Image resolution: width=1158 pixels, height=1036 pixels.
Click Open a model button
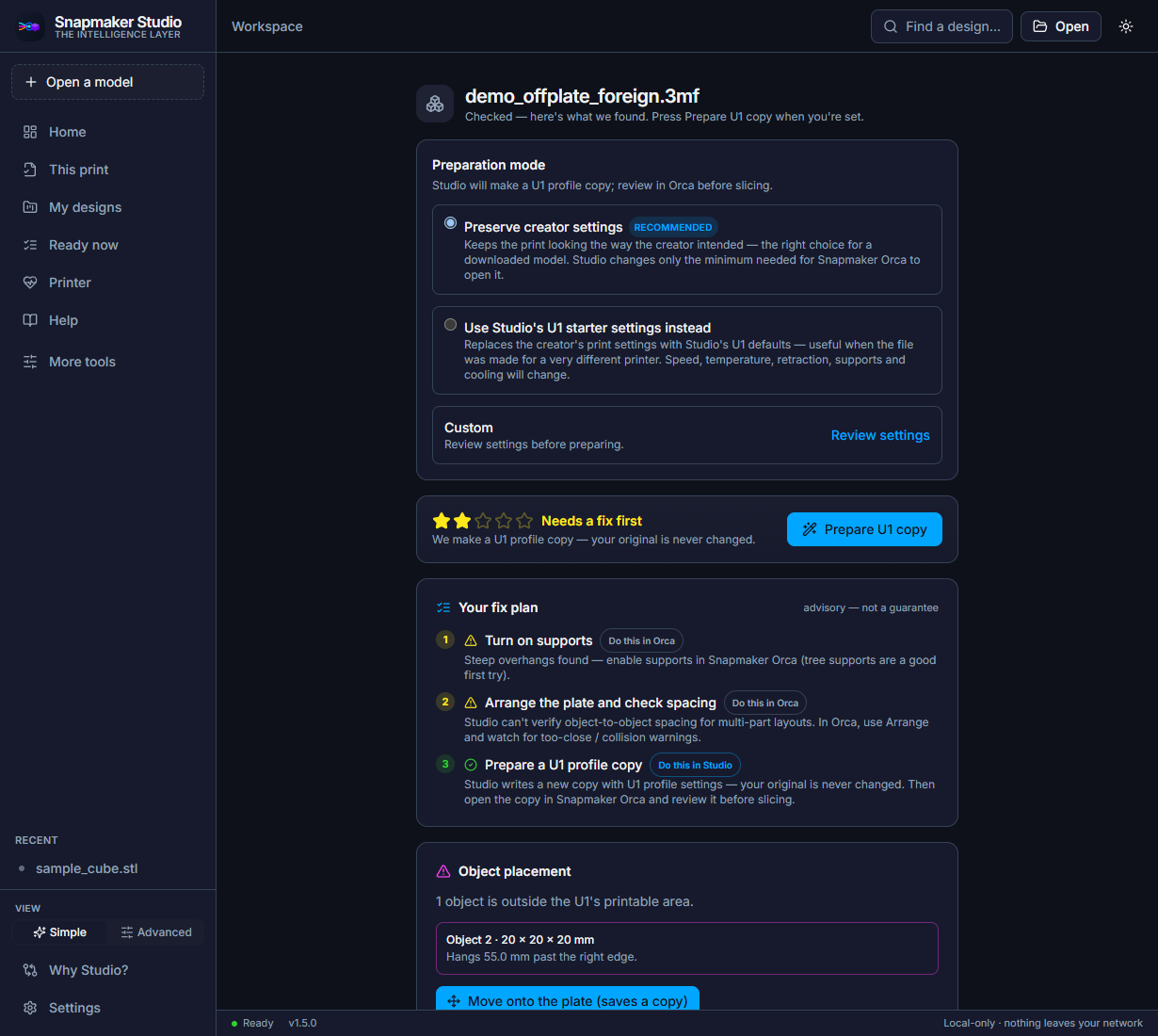(x=107, y=82)
